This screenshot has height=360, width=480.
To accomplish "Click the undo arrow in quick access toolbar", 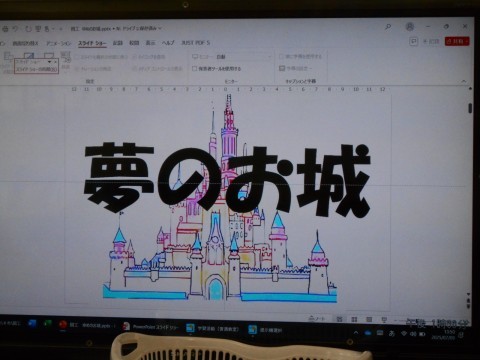I will point(16,29).
